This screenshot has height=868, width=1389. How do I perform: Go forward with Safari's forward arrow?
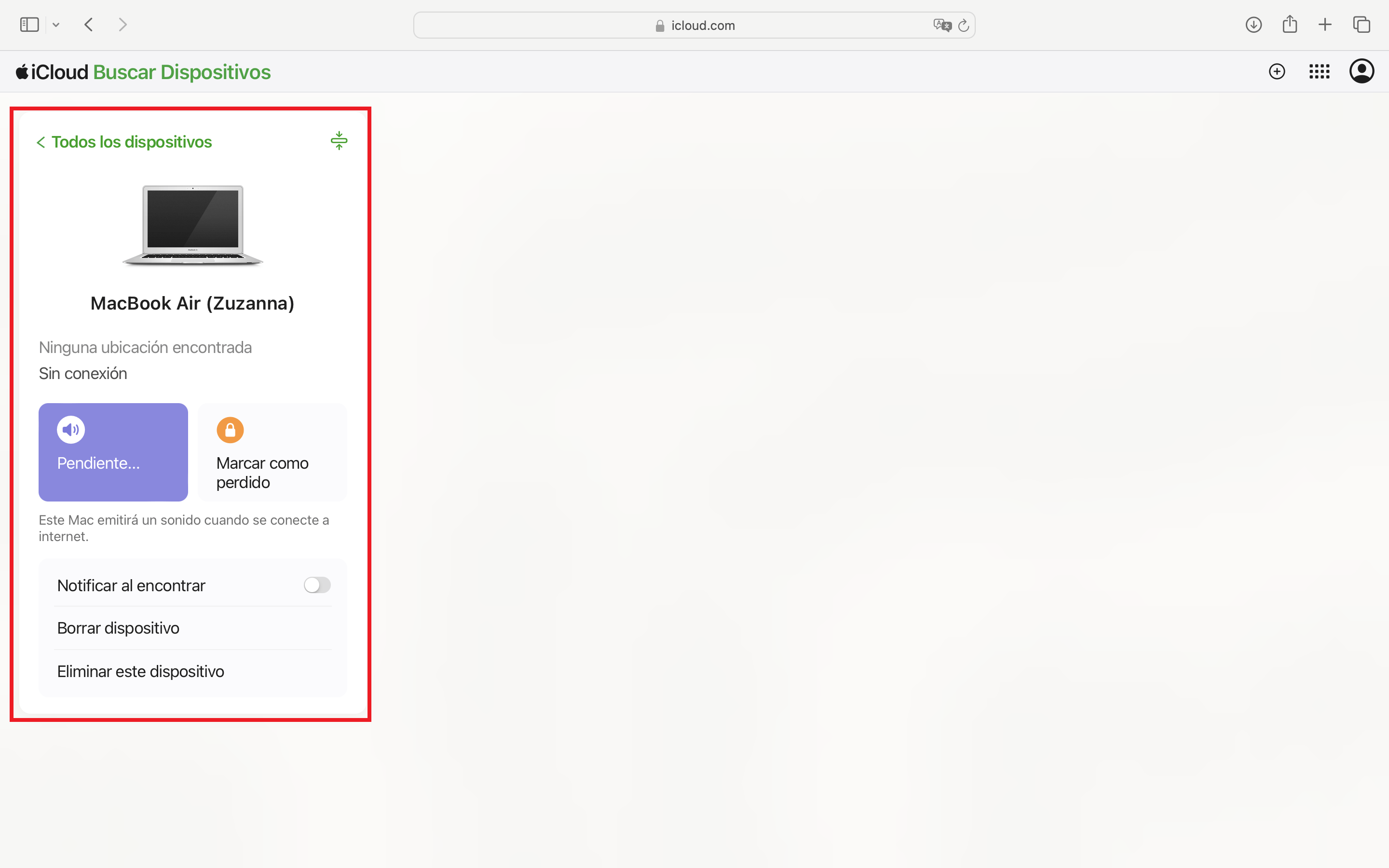(122, 25)
